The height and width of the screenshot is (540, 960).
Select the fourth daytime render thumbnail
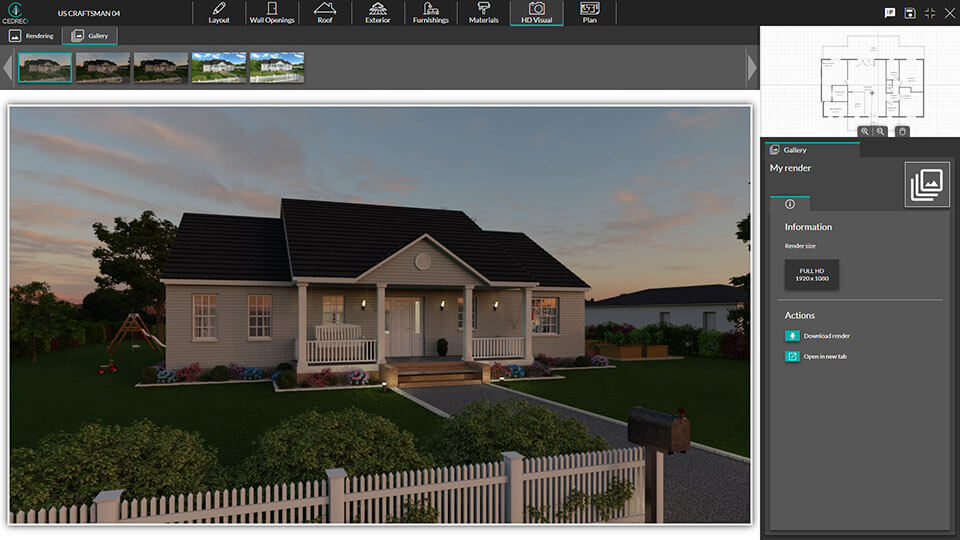pos(218,67)
